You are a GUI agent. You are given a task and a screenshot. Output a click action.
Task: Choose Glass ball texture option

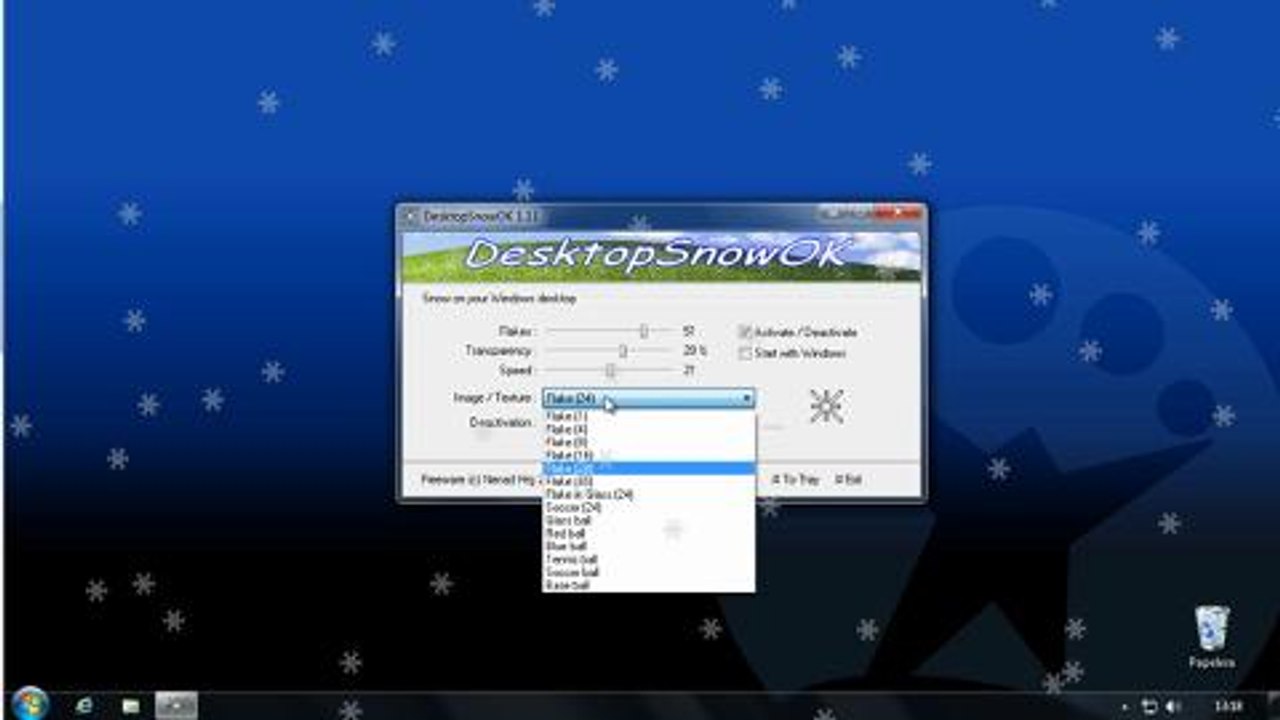coord(648,520)
